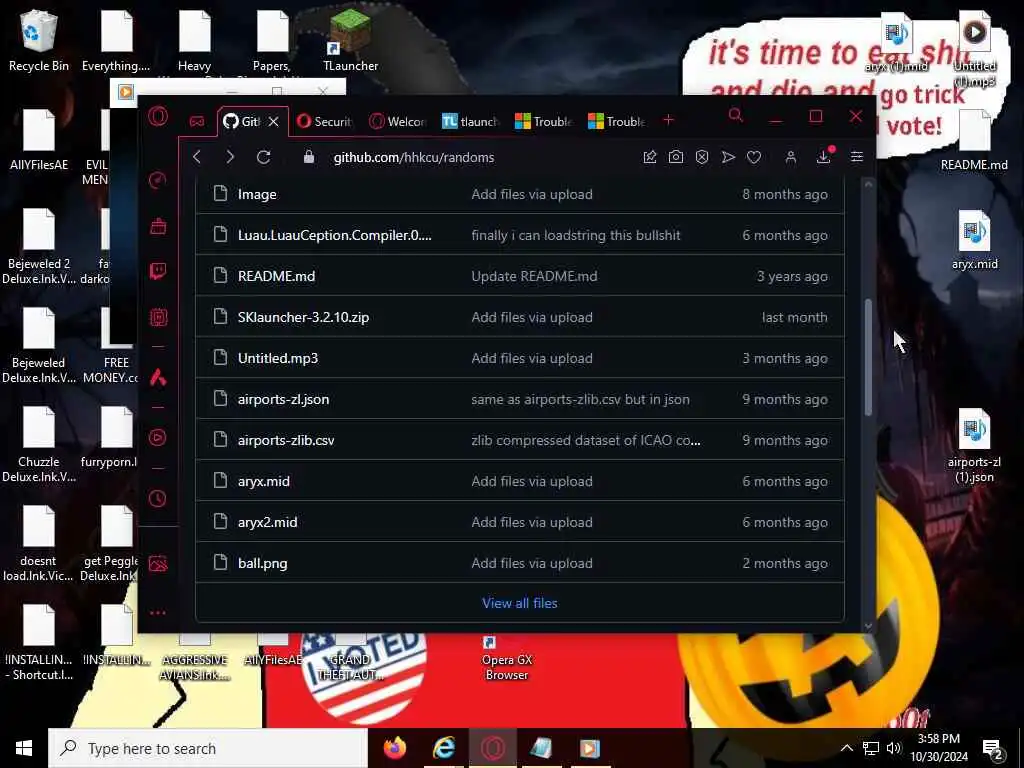Select README.md file on desktop
This screenshot has height=768, width=1024.
point(974,140)
